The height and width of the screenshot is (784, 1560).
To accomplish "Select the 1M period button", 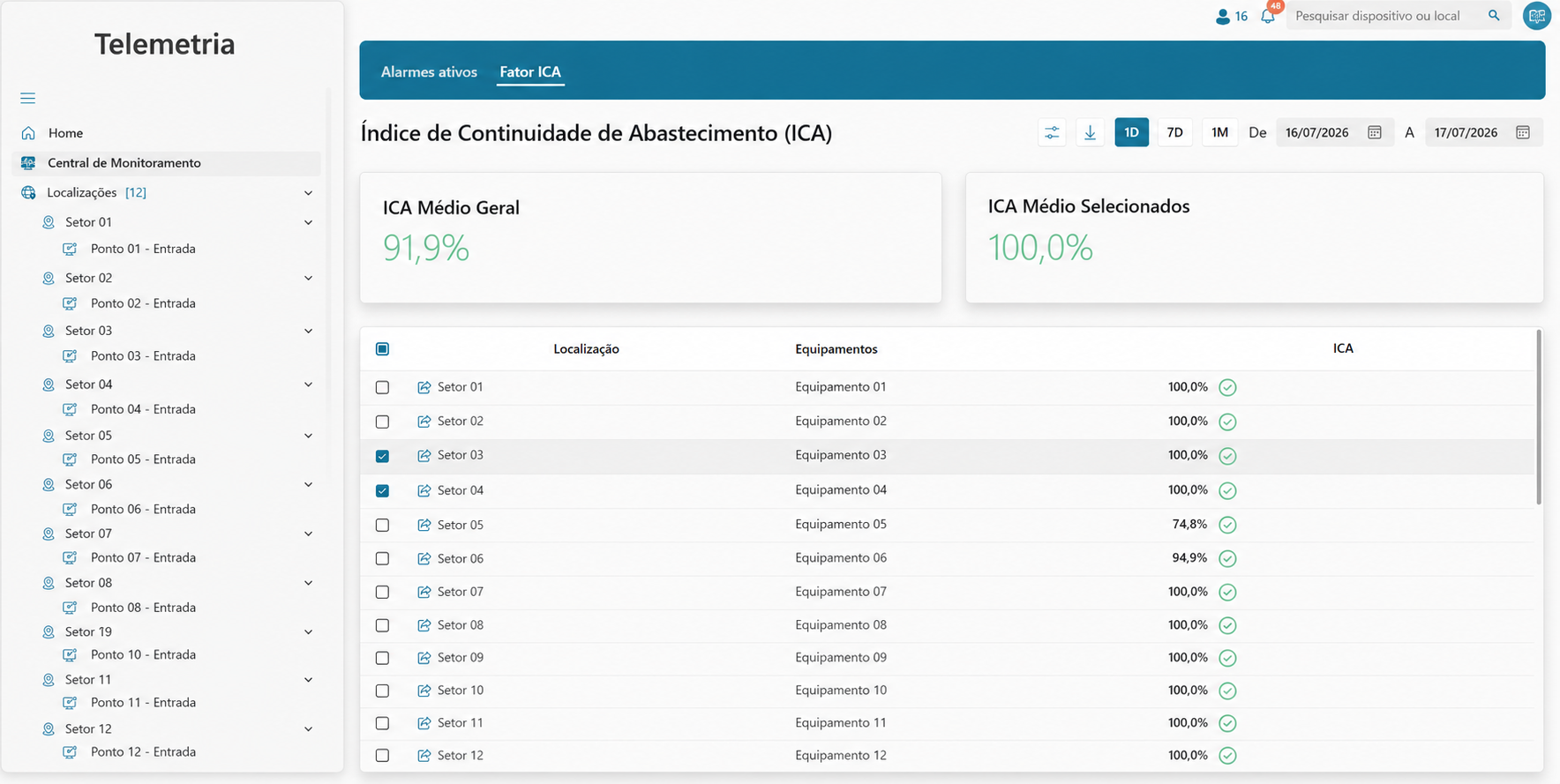I will (x=1219, y=132).
